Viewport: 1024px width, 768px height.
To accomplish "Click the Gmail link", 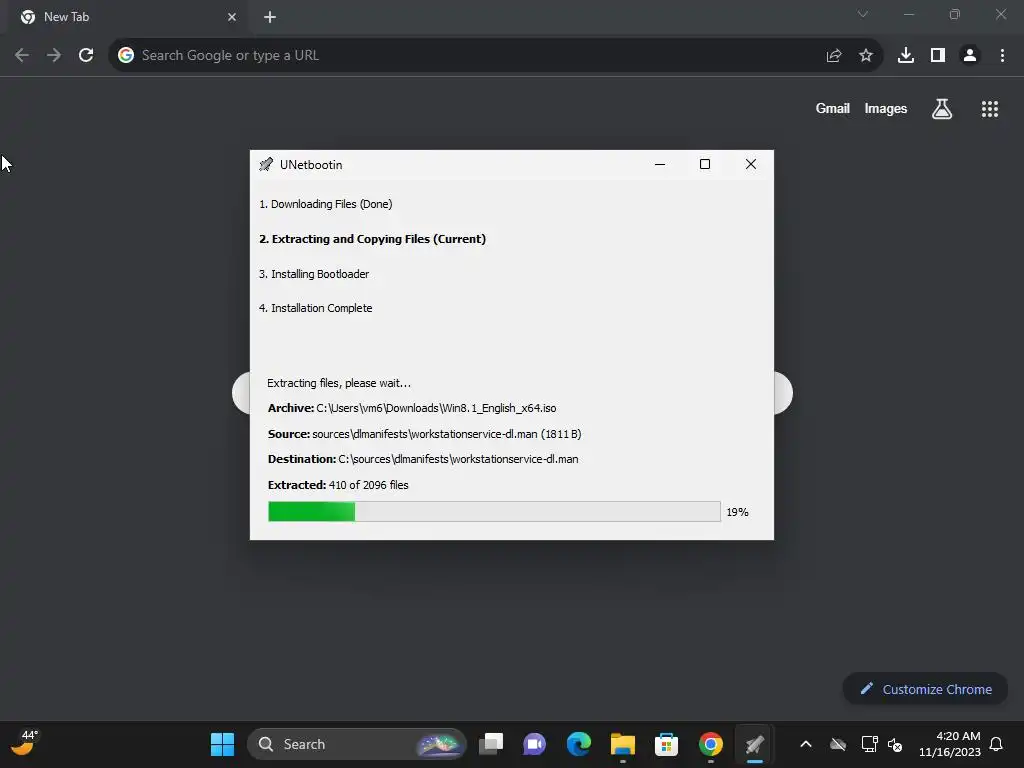I will [x=833, y=108].
